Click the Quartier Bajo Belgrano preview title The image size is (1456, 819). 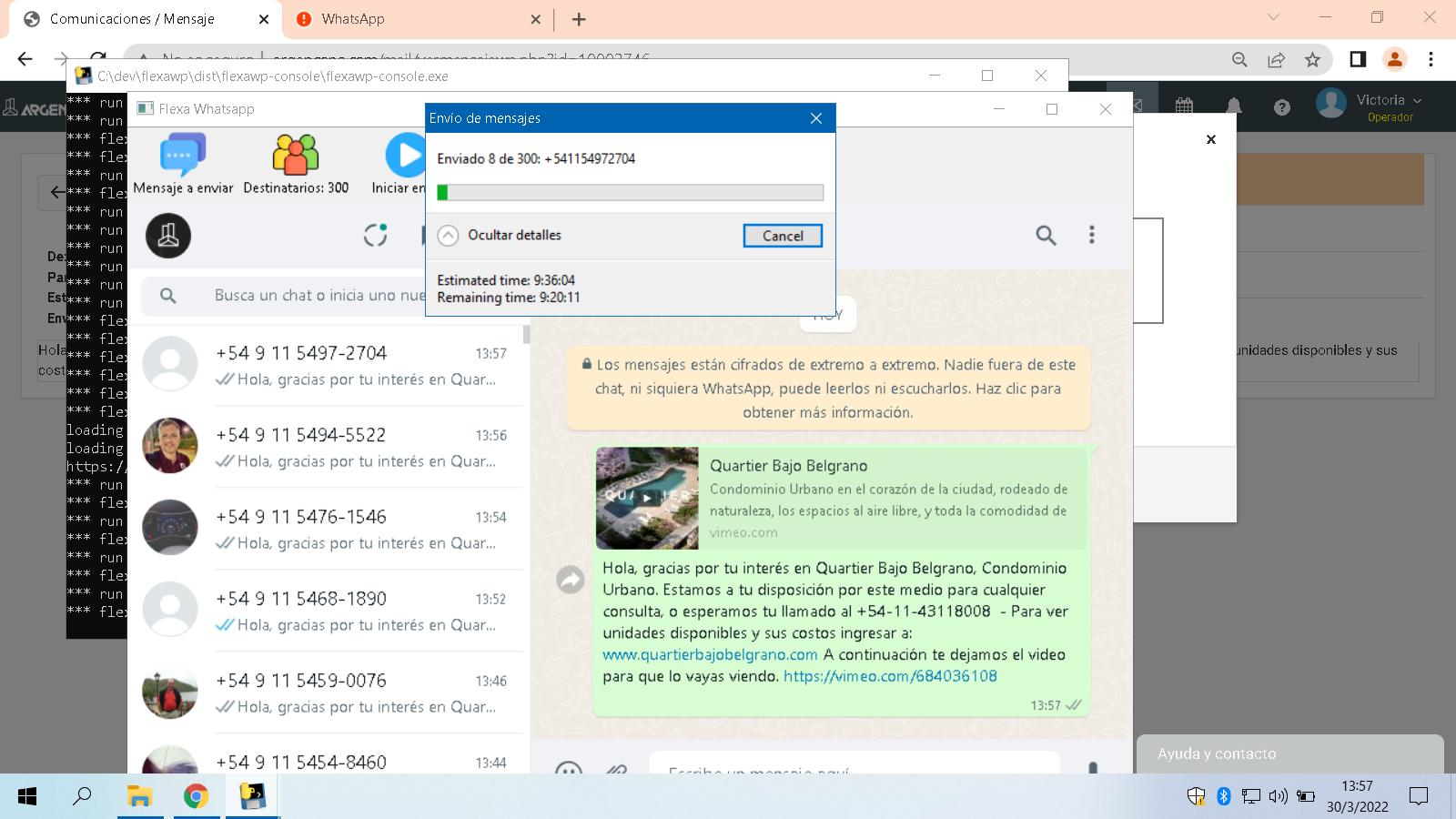click(x=788, y=466)
